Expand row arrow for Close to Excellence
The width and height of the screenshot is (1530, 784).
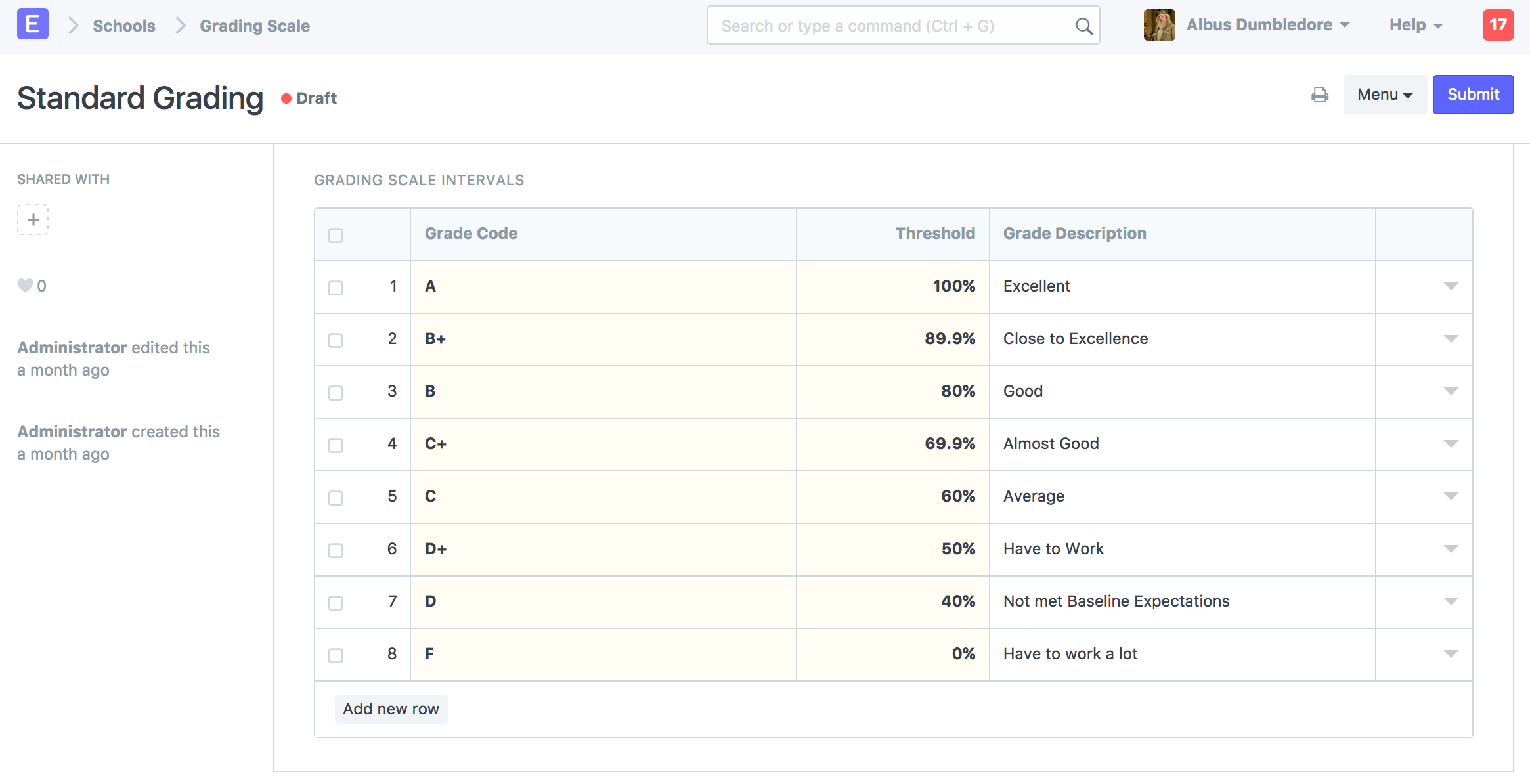coord(1451,339)
